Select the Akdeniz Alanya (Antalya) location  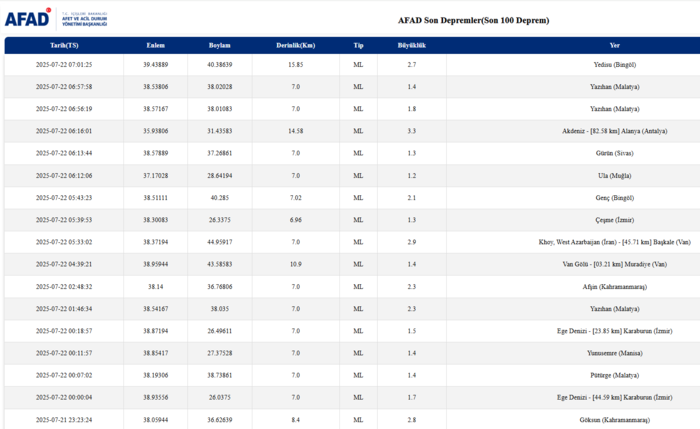615,131
